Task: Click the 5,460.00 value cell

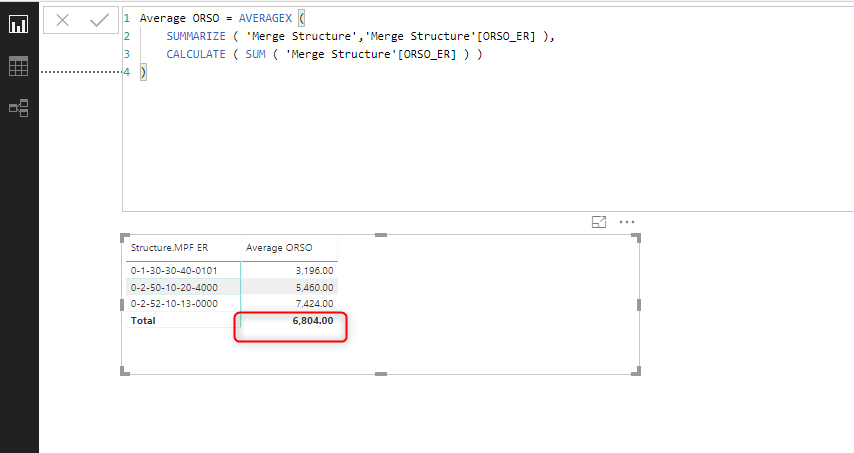Action: pos(314,287)
